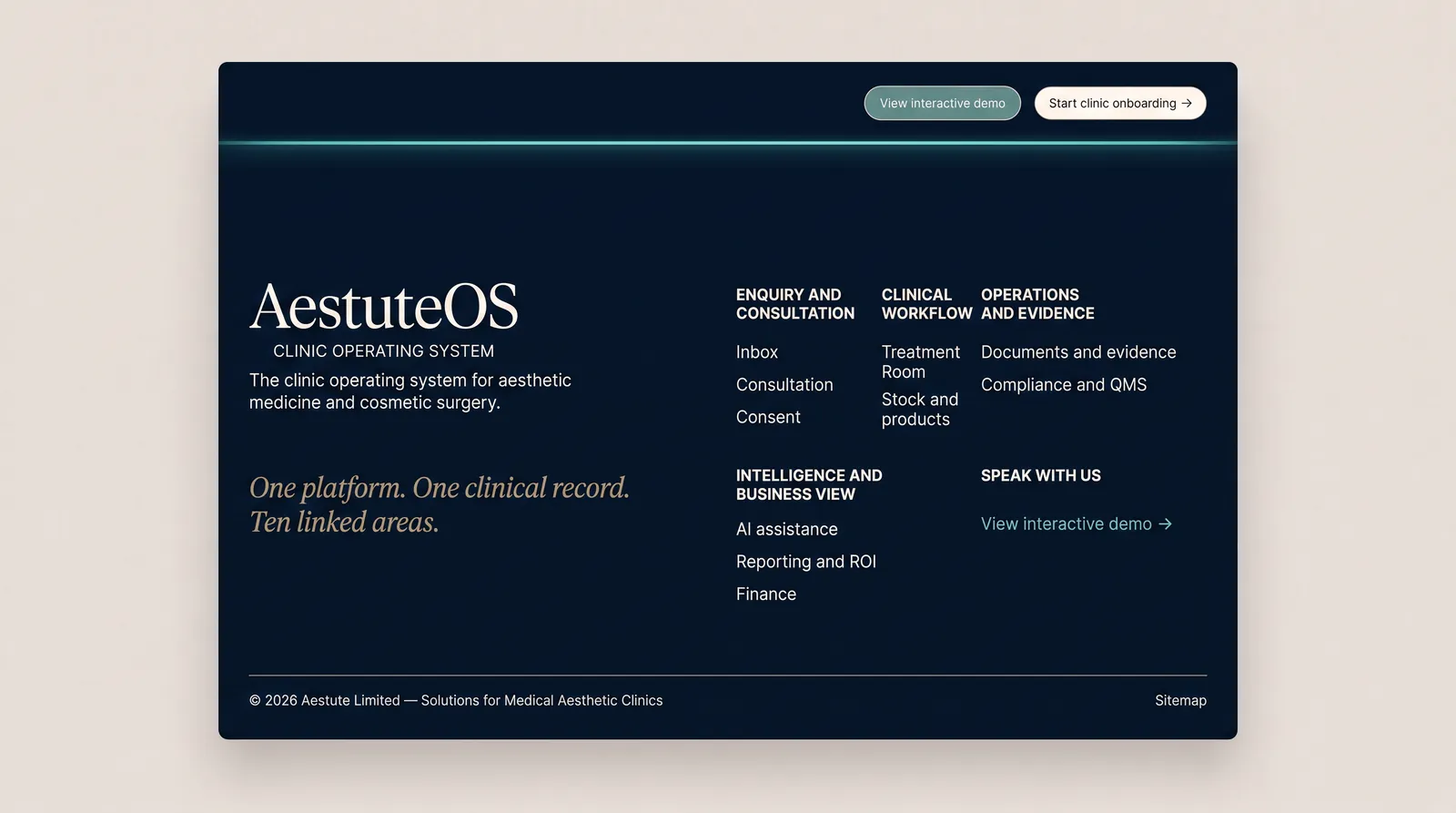This screenshot has height=813, width=1456.
Task: Click the copyright 2026 Aestute Limited text
Action: tap(456, 700)
